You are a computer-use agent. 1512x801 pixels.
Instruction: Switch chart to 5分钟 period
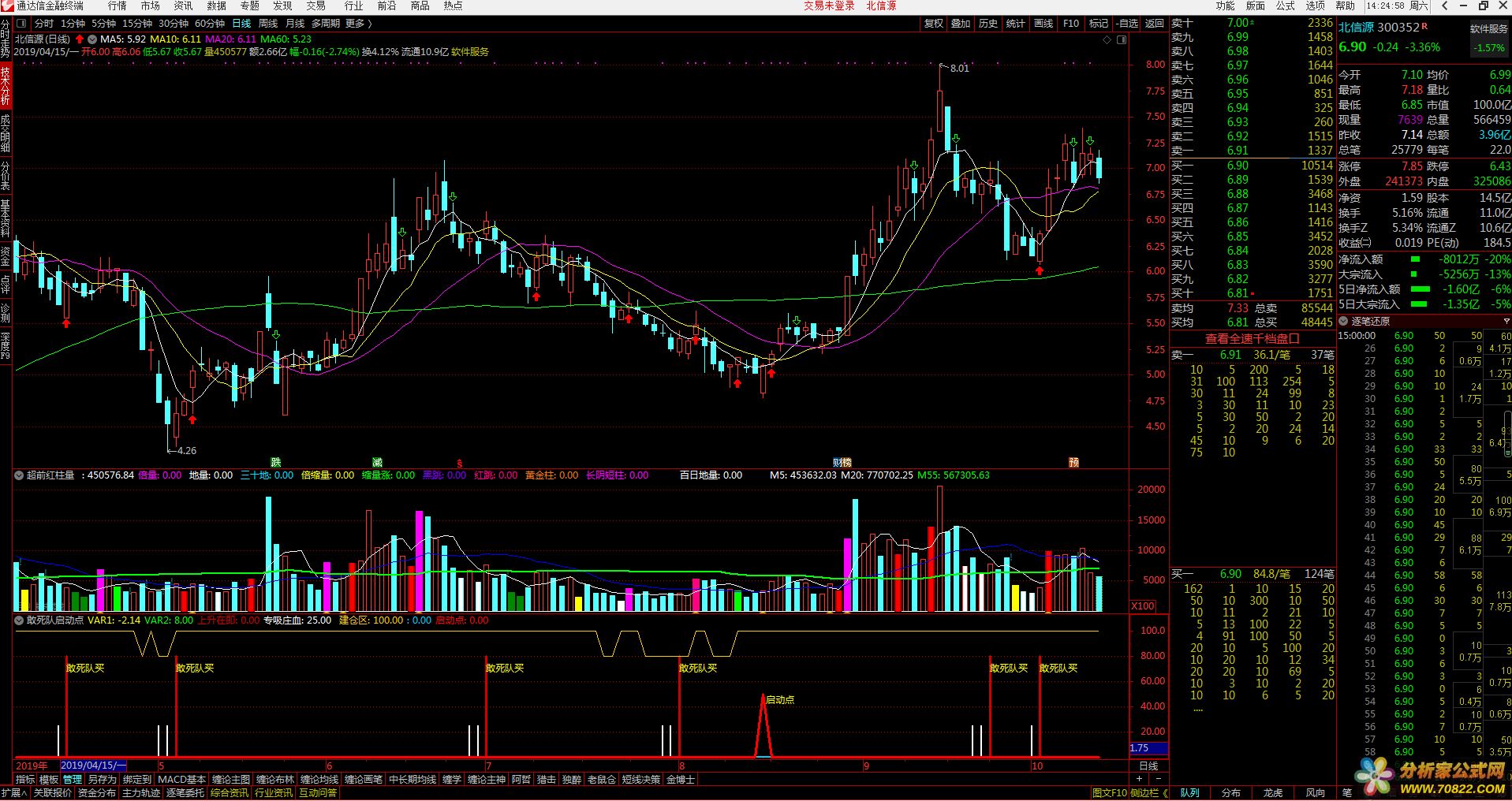coord(103,24)
